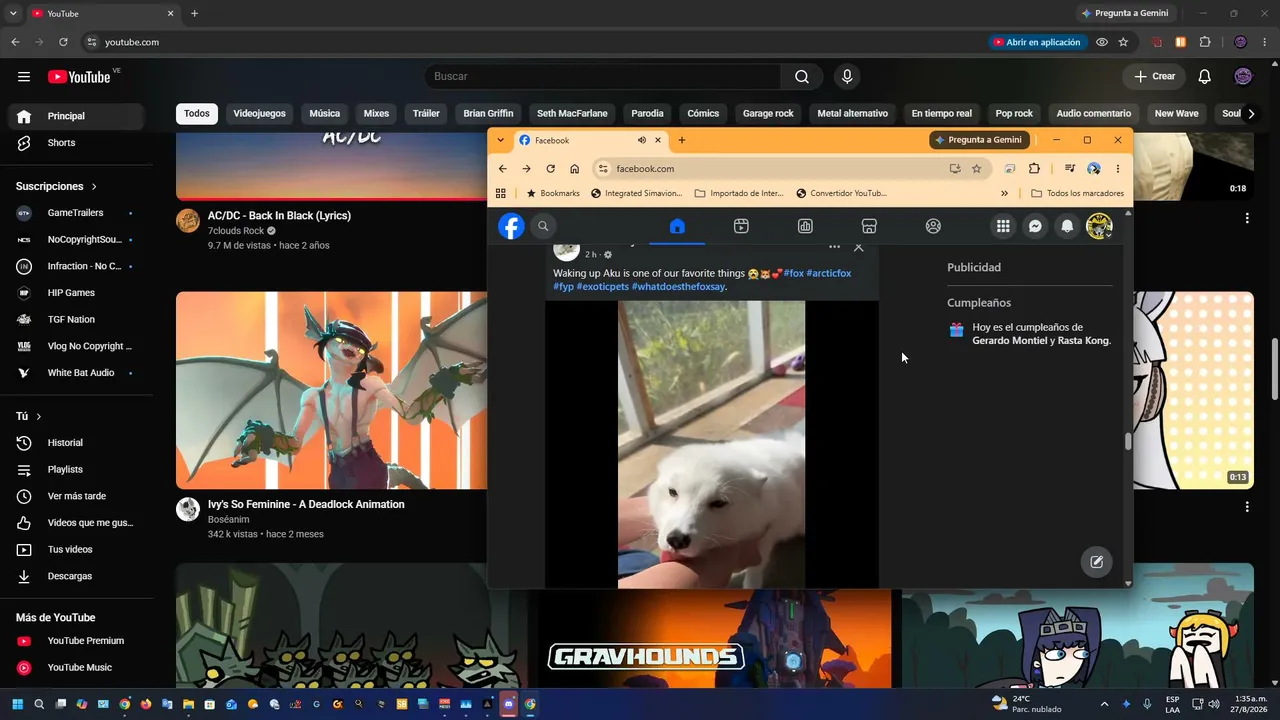The image size is (1280, 720).
Task: Bookmark facebook.com with the star icon
Action: tap(976, 168)
